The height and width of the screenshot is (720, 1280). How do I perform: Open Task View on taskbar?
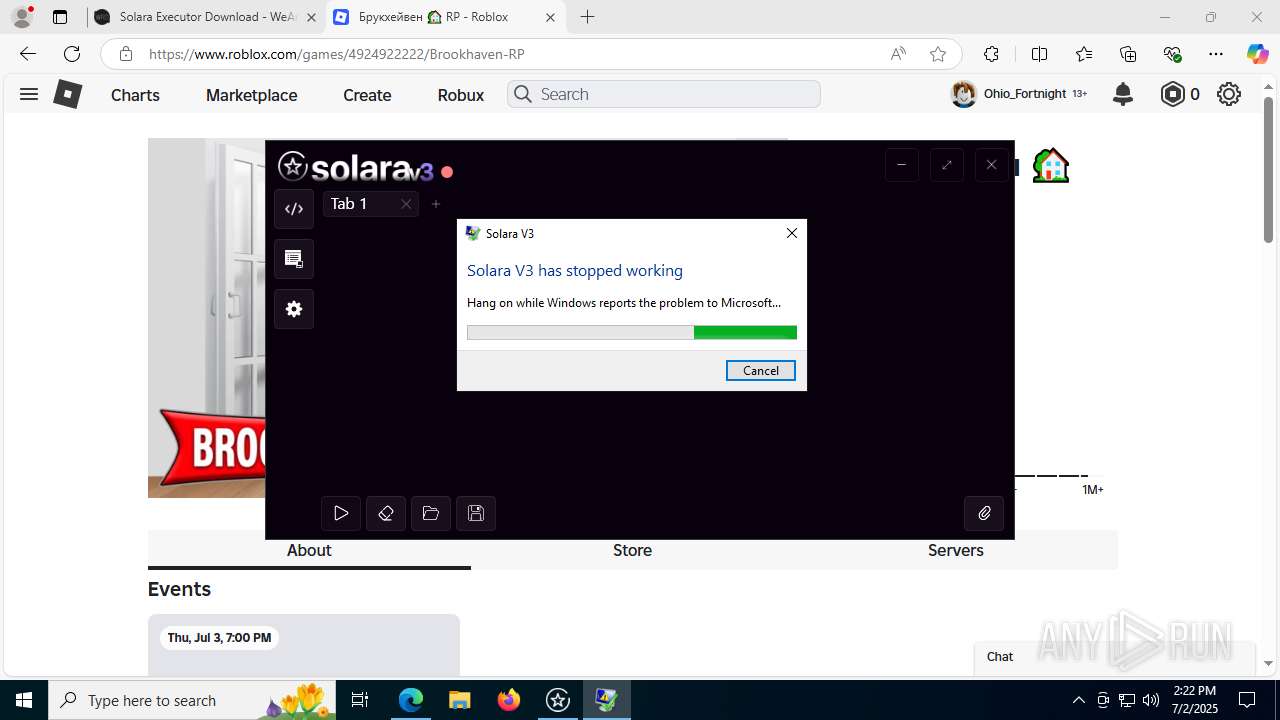[x=360, y=700]
